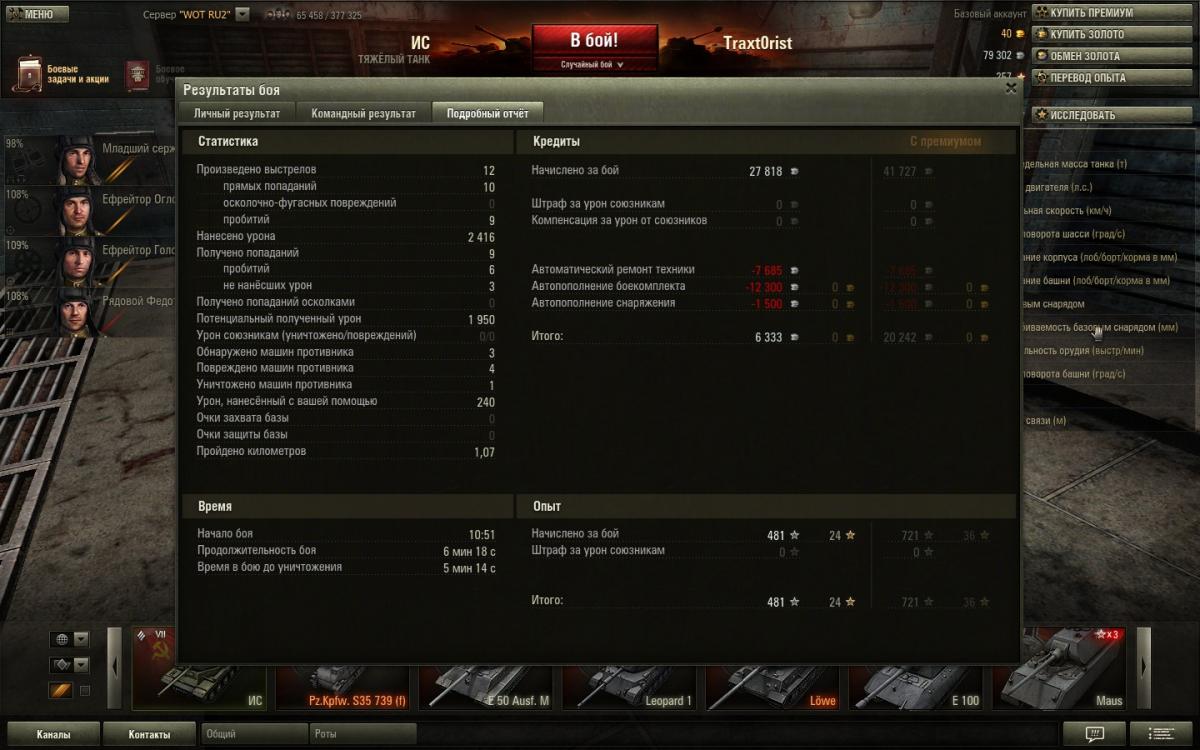Click the orange elite-status filter icon

60,690
